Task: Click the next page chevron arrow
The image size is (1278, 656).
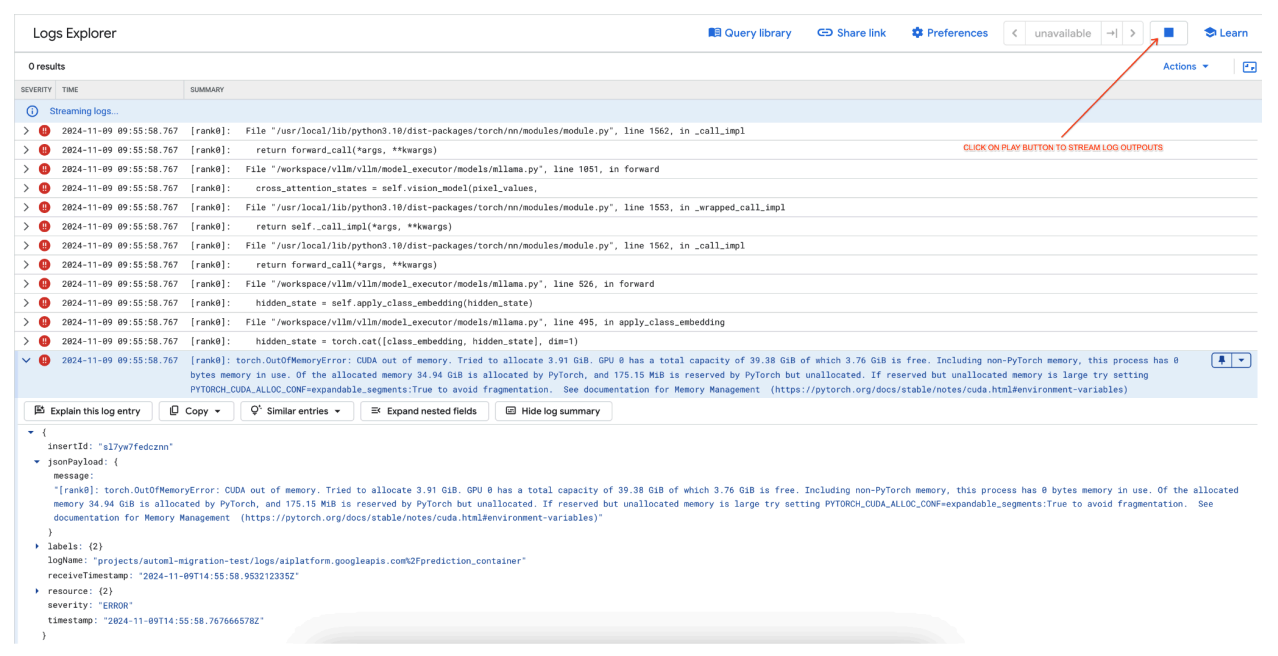Action: 1133,33
